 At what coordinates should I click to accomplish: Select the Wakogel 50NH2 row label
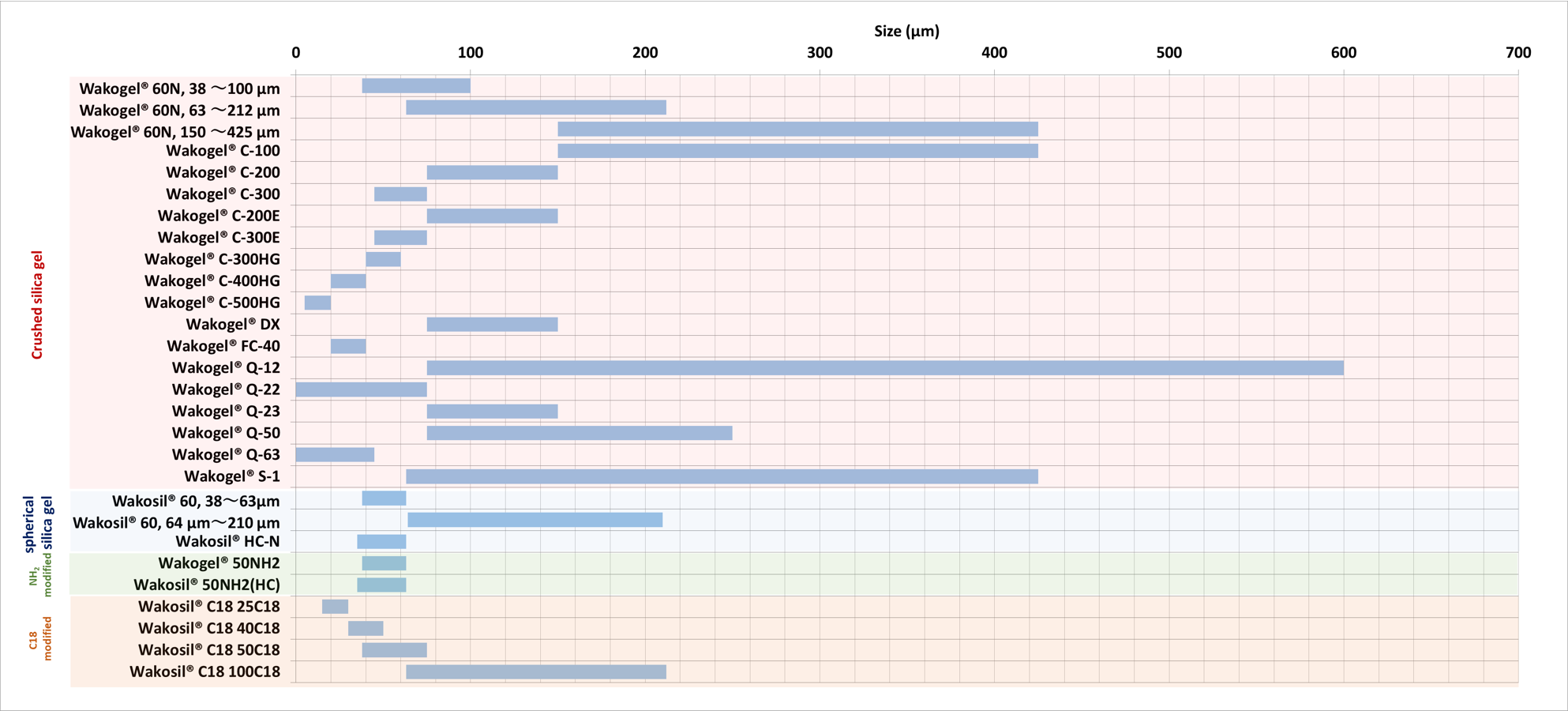(x=219, y=563)
